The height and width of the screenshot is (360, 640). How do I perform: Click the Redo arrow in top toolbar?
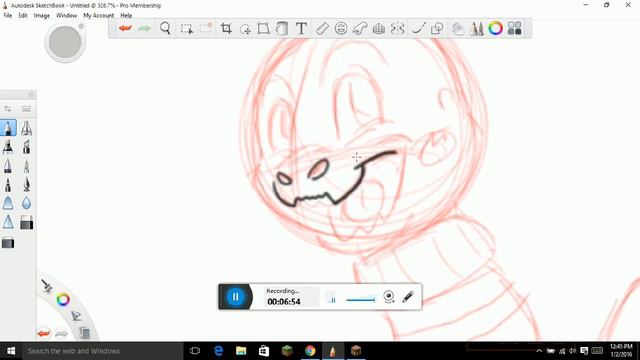point(144,28)
